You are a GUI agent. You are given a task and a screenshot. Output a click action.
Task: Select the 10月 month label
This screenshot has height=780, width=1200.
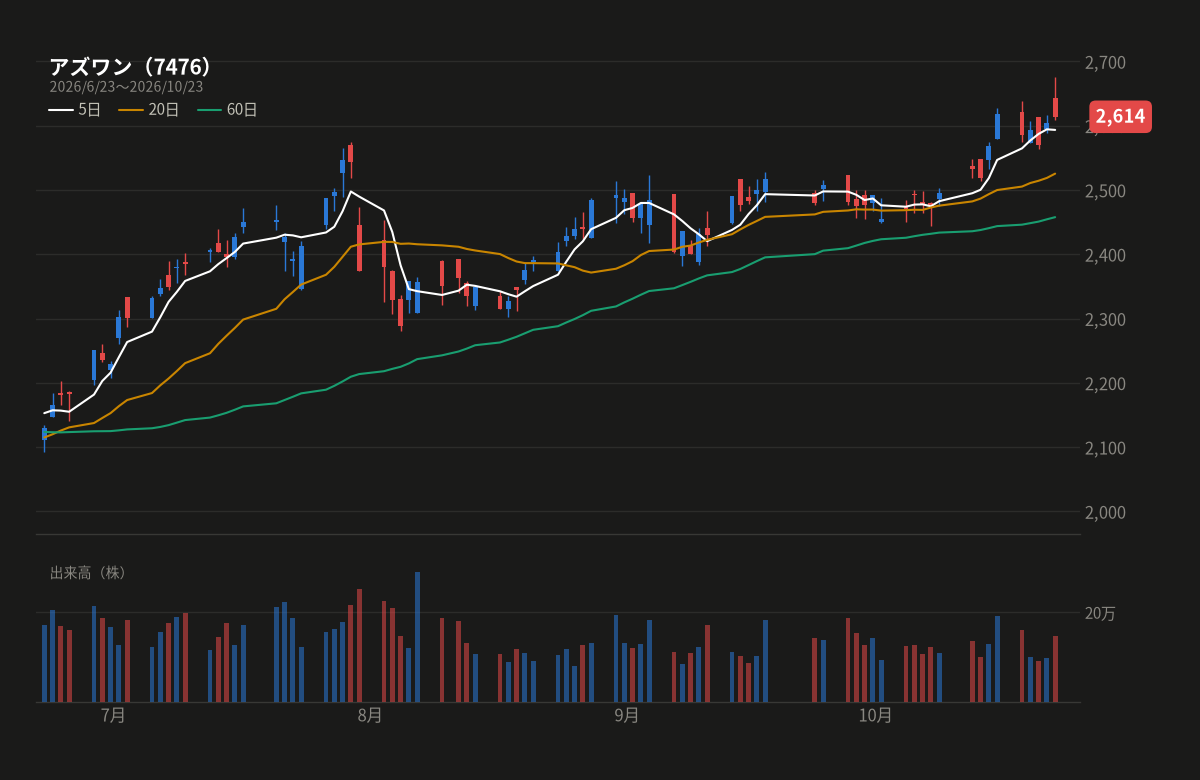click(876, 715)
